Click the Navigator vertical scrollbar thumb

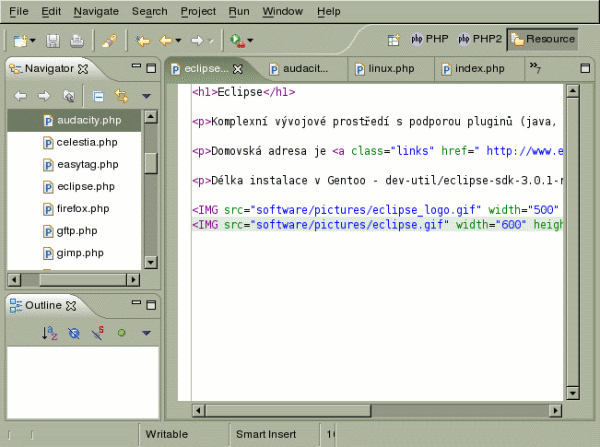pyautogui.click(x=151, y=162)
